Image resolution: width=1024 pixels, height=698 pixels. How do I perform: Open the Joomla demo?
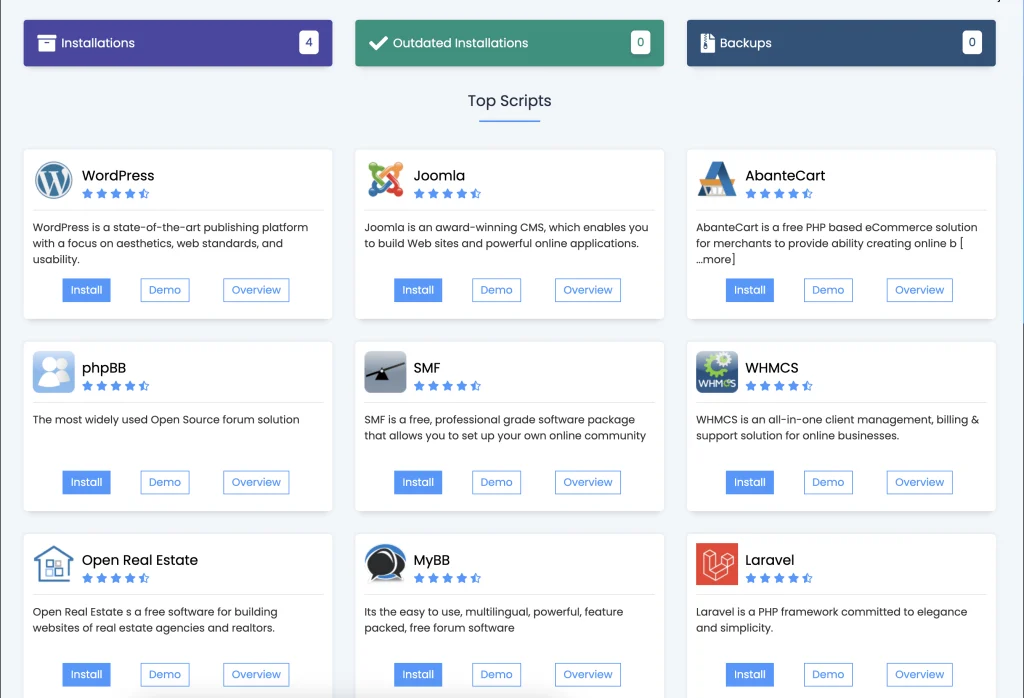pyautogui.click(x=496, y=290)
